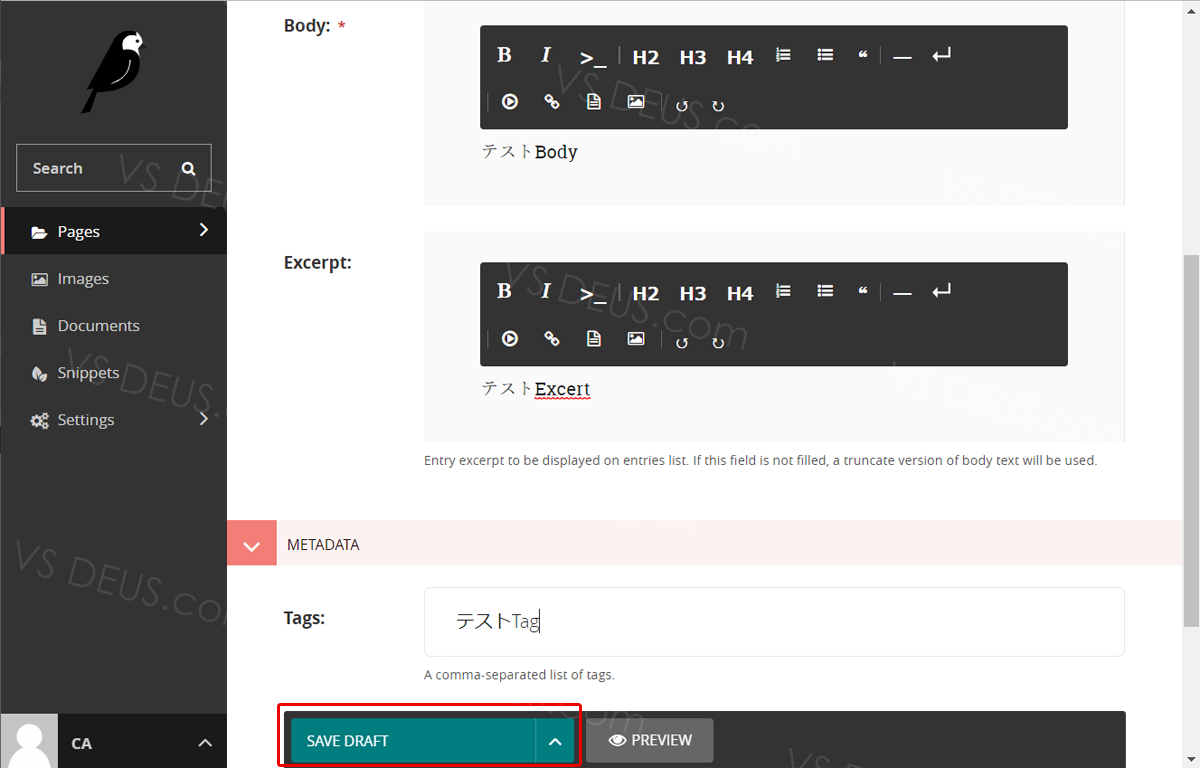Toggle bold in the Body editor toolbar
Image resolution: width=1200 pixels, height=768 pixels.
pos(504,55)
